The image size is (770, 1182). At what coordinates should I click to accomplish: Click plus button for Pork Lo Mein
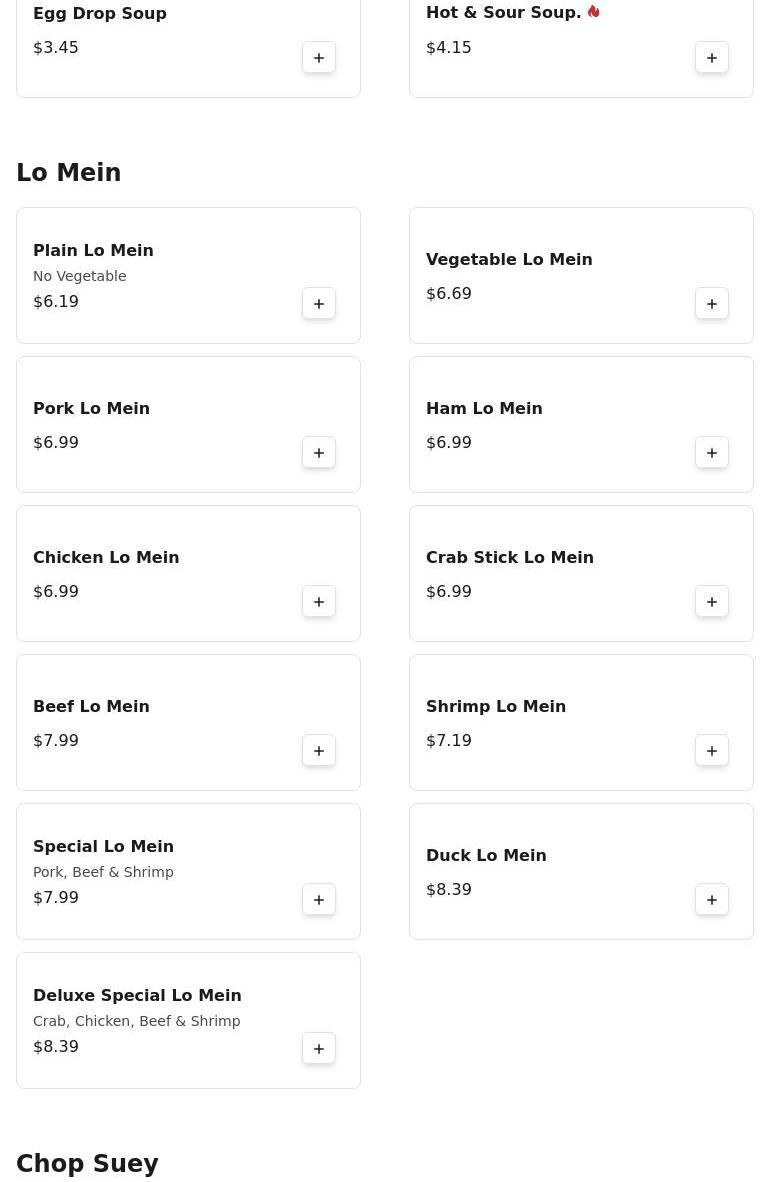pyautogui.click(x=319, y=453)
